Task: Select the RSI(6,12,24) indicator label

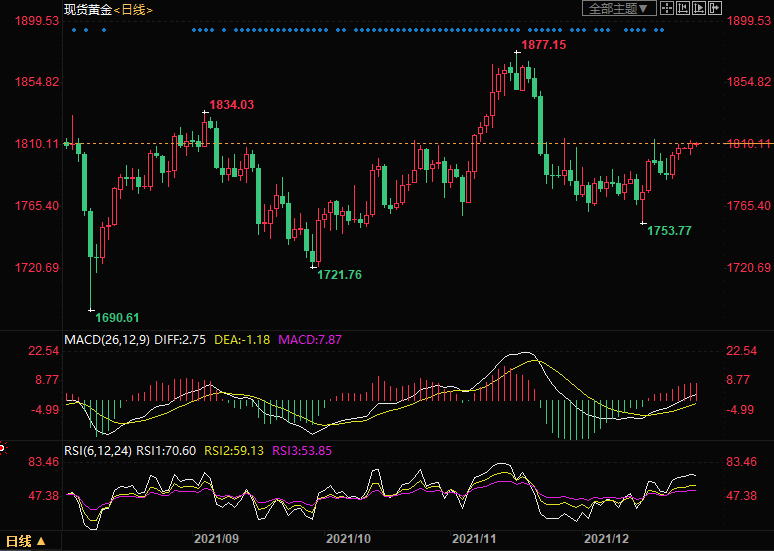Action: pyautogui.click(x=96, y=451)
